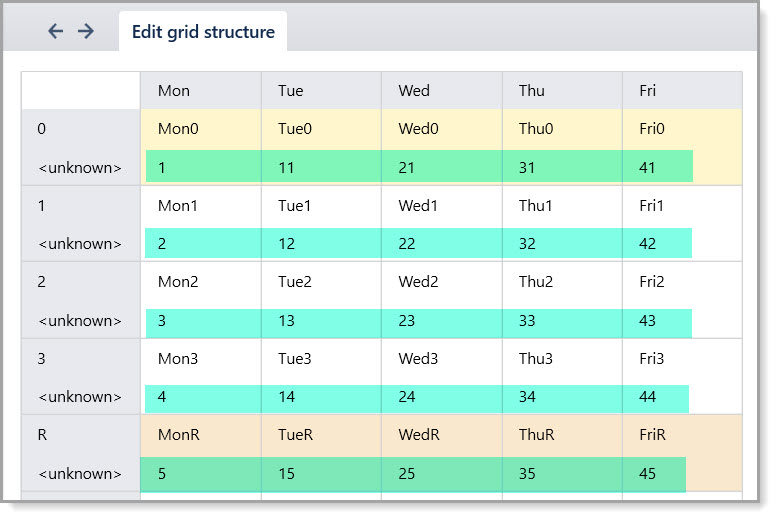Open the Edit grid structure tab

[203, 32]
